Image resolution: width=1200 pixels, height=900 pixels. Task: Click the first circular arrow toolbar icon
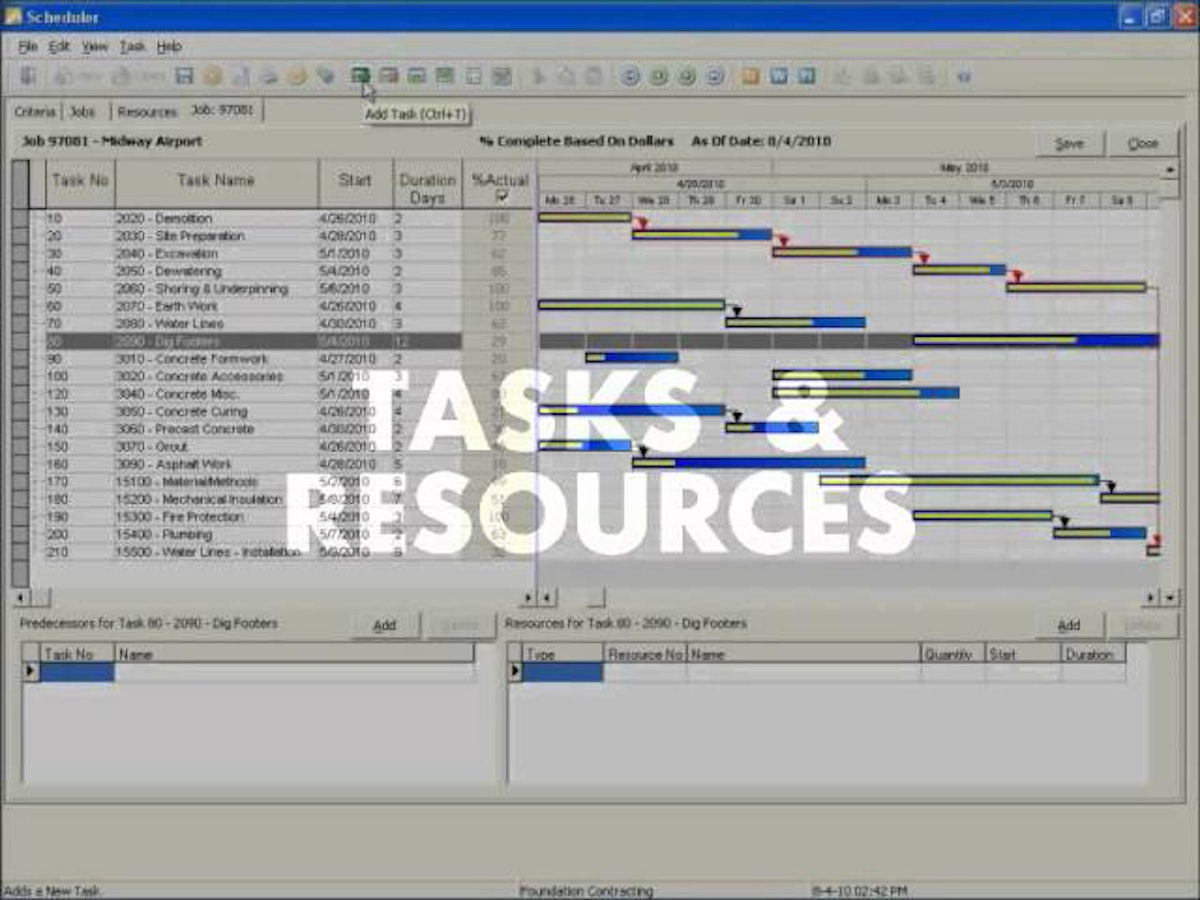[x=628, y=75]
